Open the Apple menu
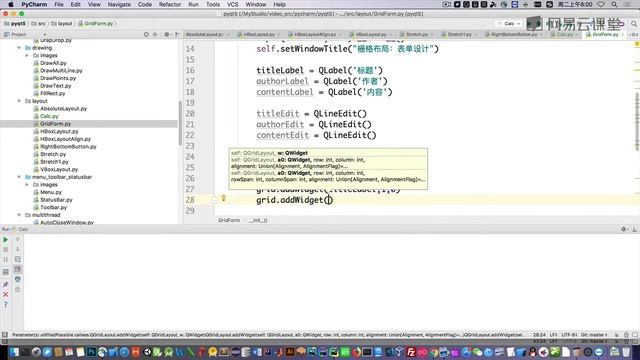The width and height of the screenshot is (640, 360). click(11, 4)
